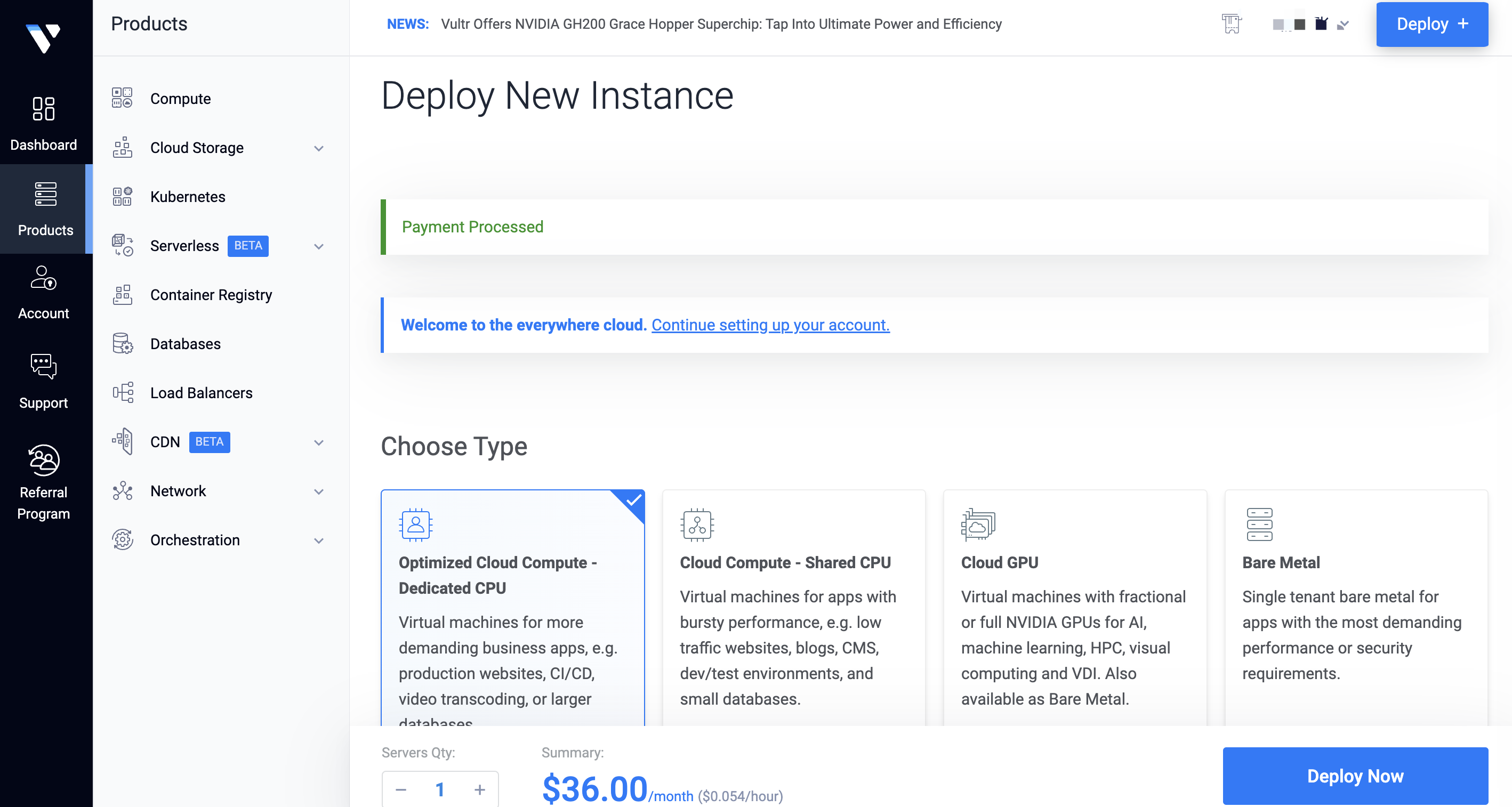1512x807 pixels.
Task: Click the Container Registry icon
Action: [122, 294]
